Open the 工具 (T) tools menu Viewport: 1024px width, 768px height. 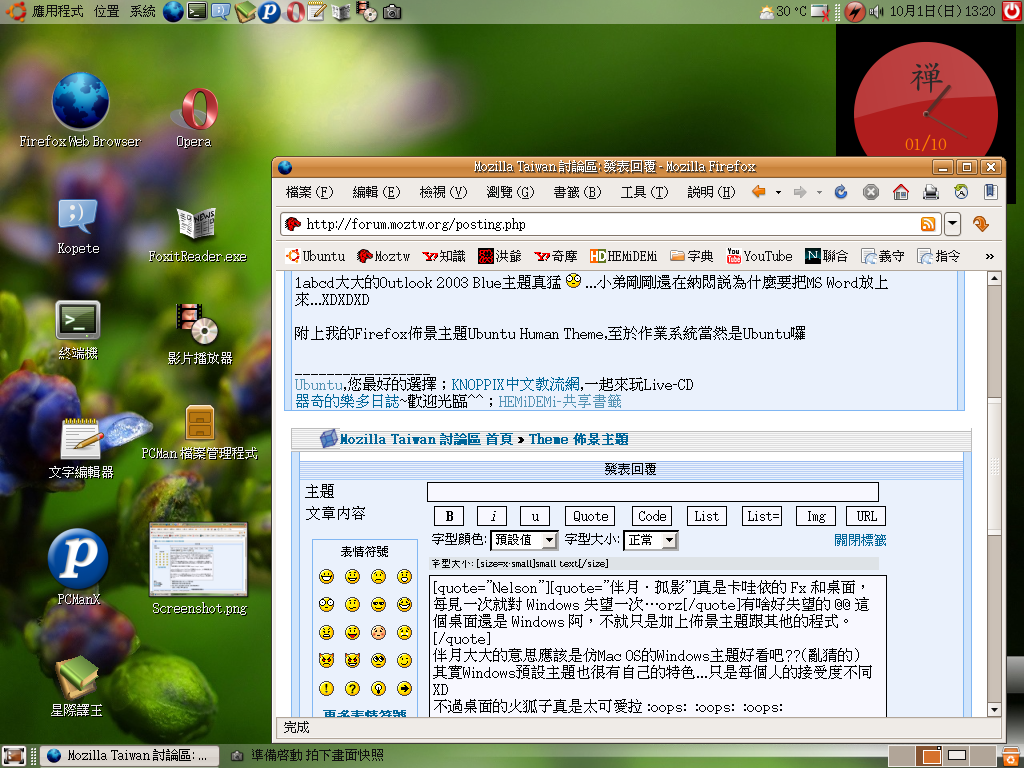644,192
